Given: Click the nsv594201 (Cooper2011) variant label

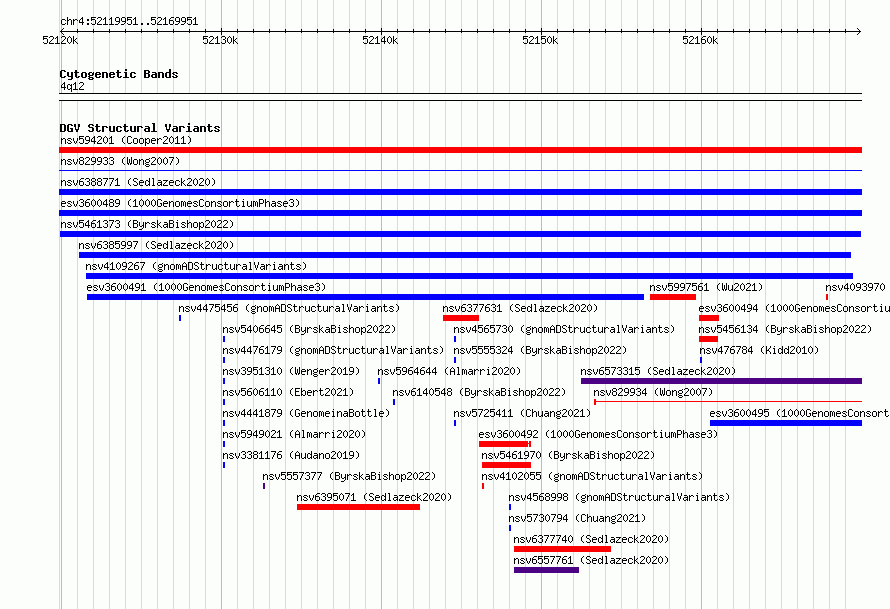Looking at the screenshot, I should 126,140.
